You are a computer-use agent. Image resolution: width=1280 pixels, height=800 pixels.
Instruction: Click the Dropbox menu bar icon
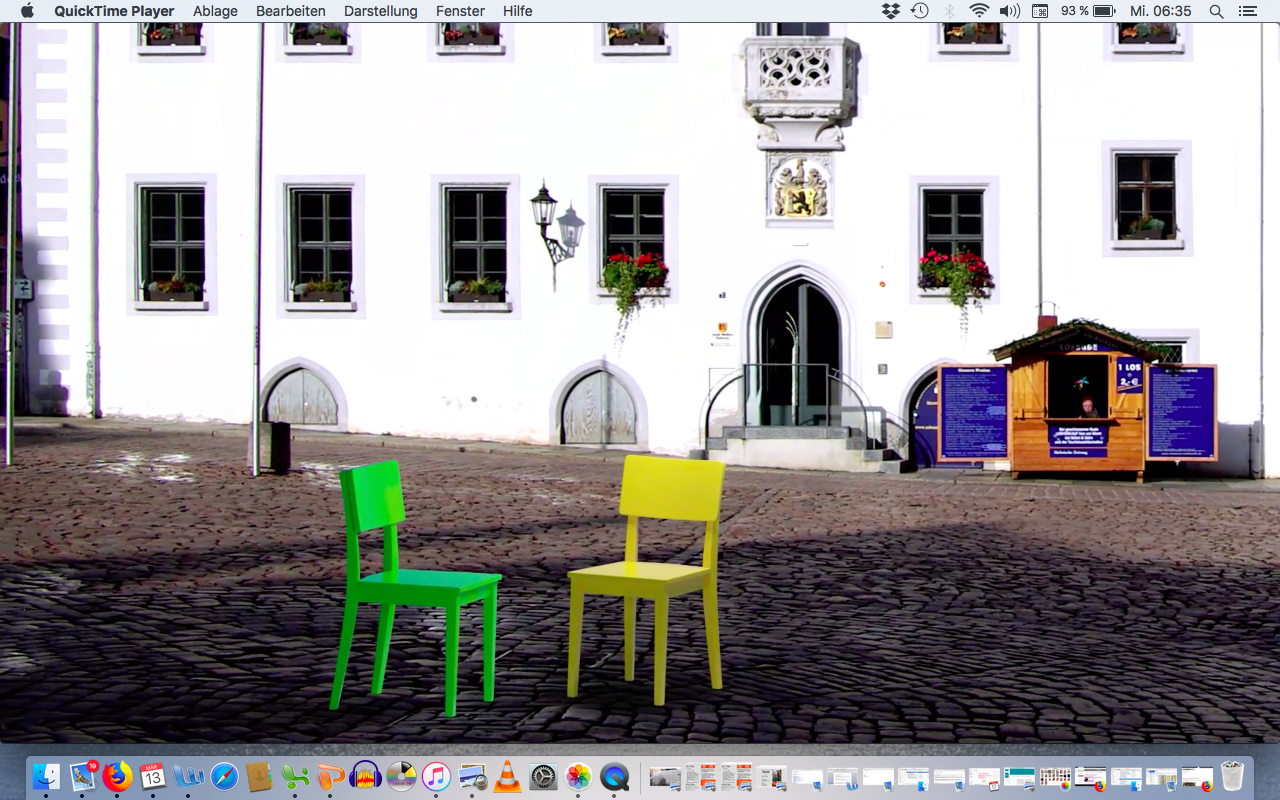pos(890,11)
